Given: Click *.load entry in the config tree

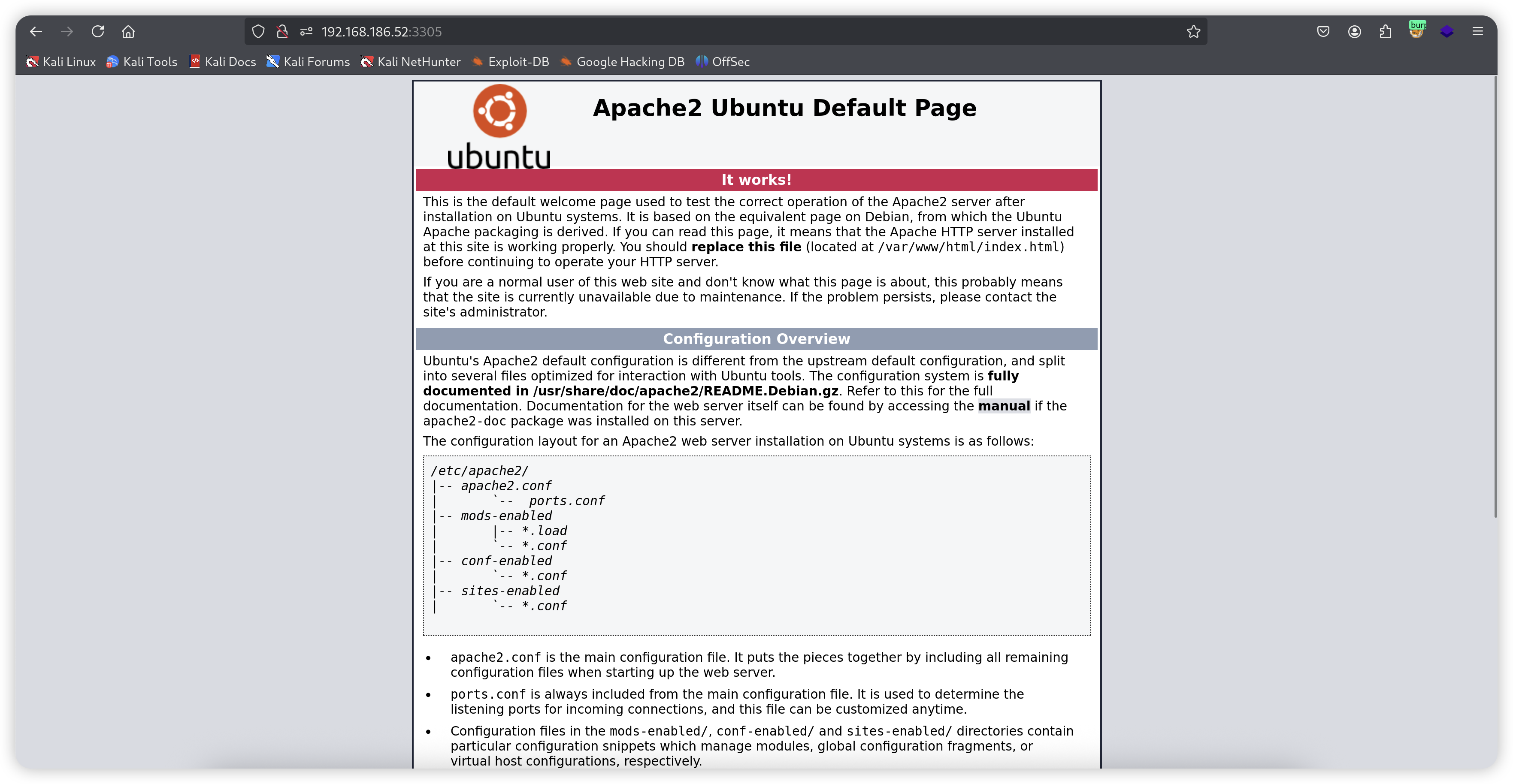Looking at the screenshot, I should click(x=545, y=531).
